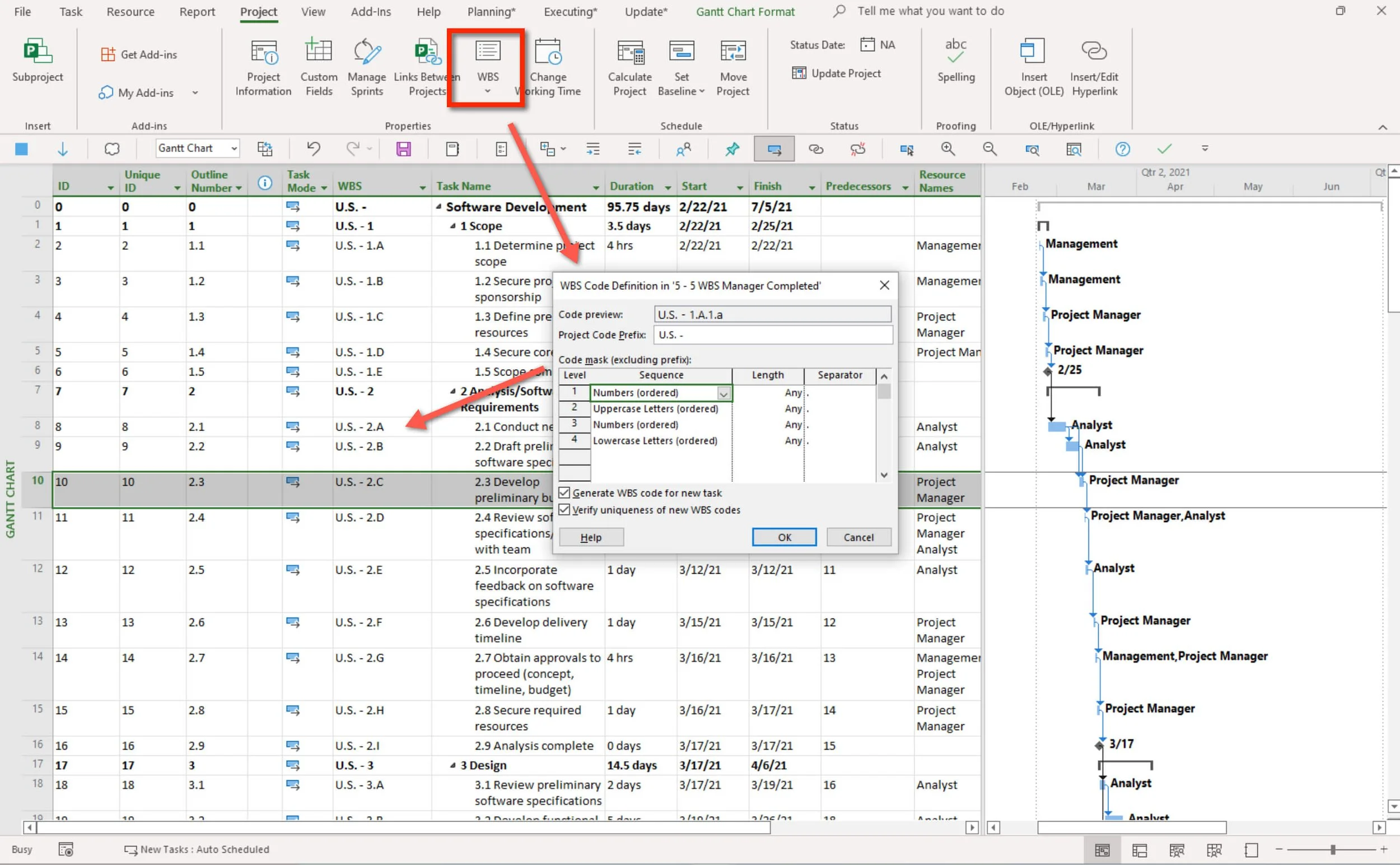Click the Unlink Tasks icon

point(857,149)
